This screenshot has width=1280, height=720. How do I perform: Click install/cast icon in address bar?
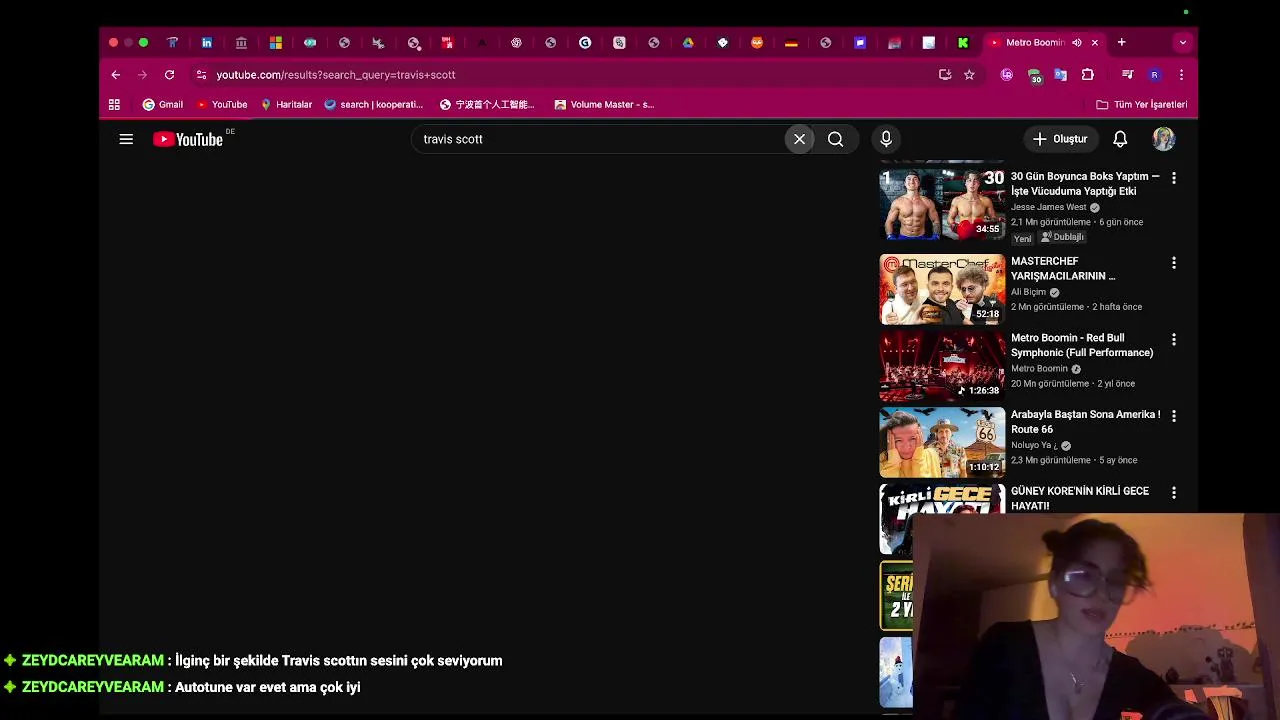(945, 75)
